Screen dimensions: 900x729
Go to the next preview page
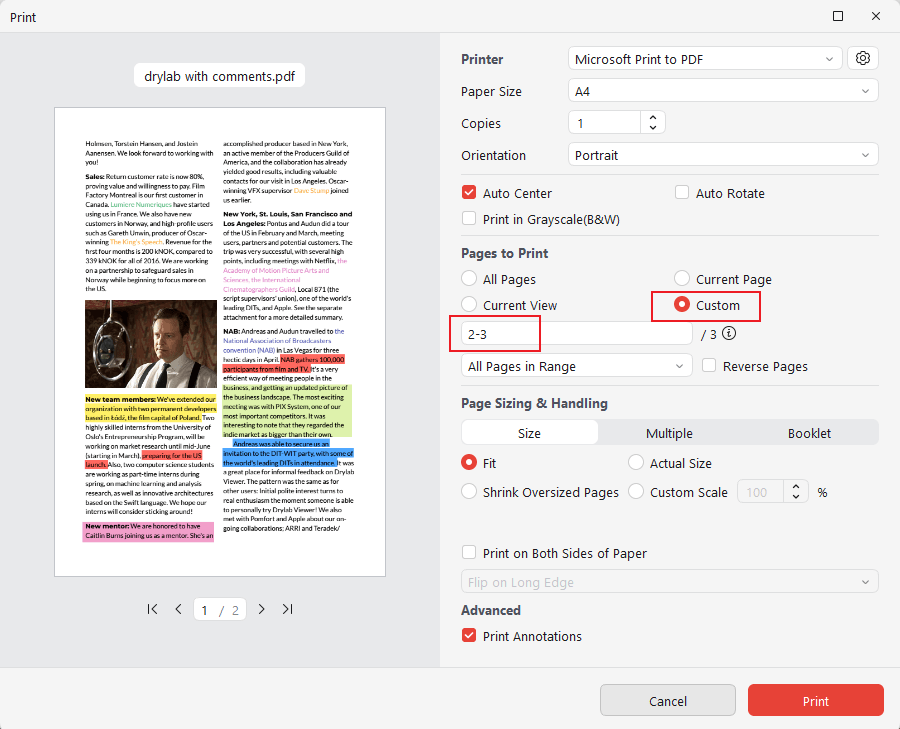click(262, 608)
